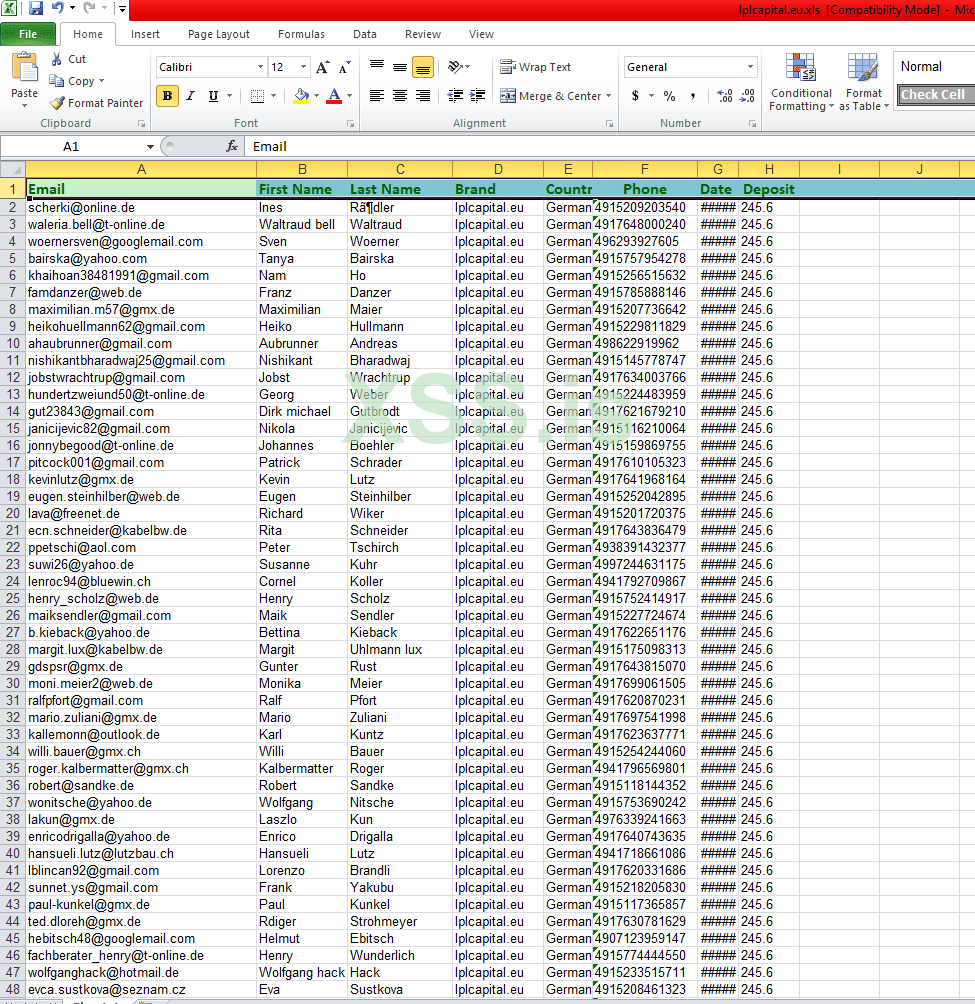
Task: Open the File backstage button
Action: (x=28, y=34)
